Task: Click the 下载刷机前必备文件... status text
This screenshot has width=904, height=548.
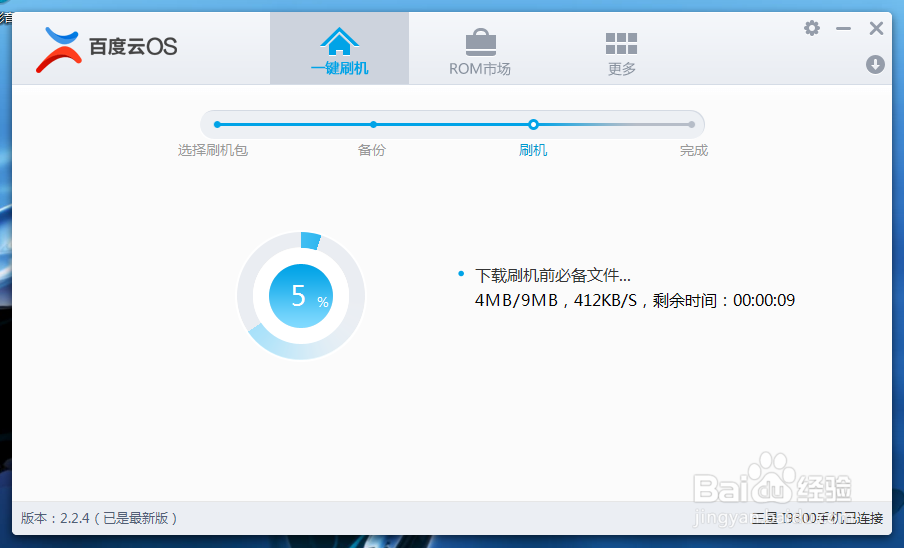Action: coord(552,275)
